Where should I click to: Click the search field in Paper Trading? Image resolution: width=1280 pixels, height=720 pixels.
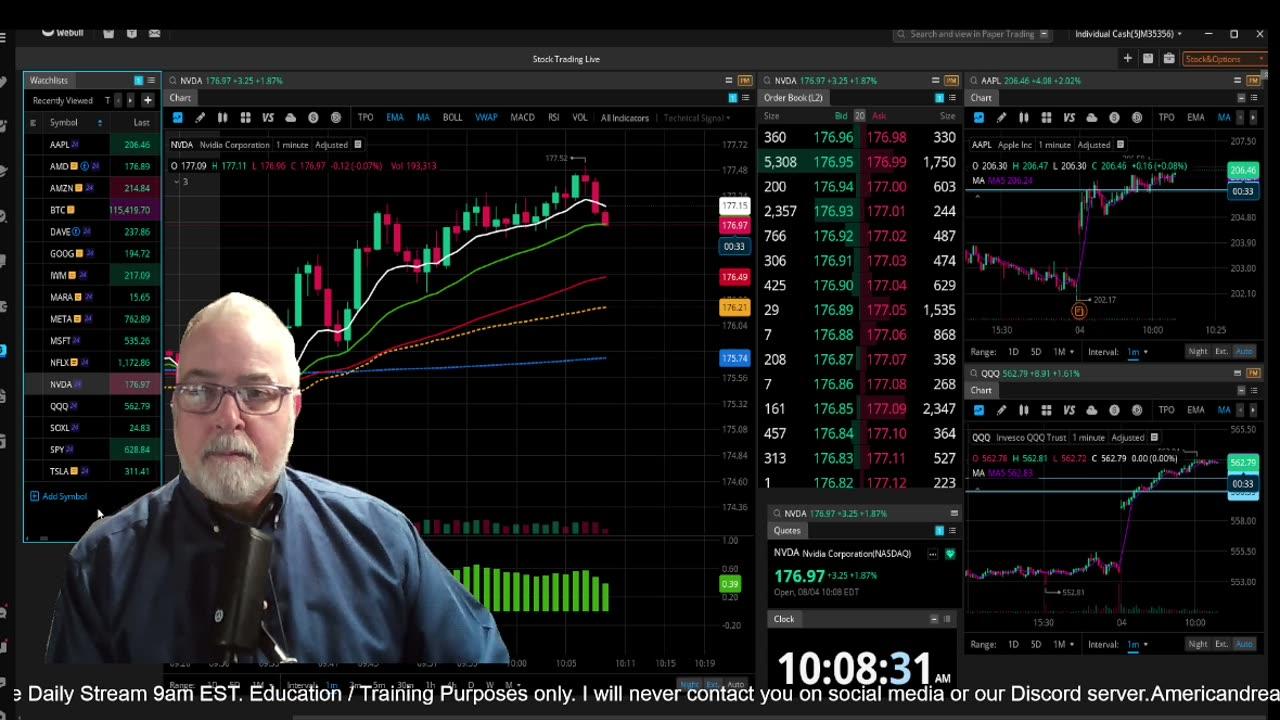971,34
